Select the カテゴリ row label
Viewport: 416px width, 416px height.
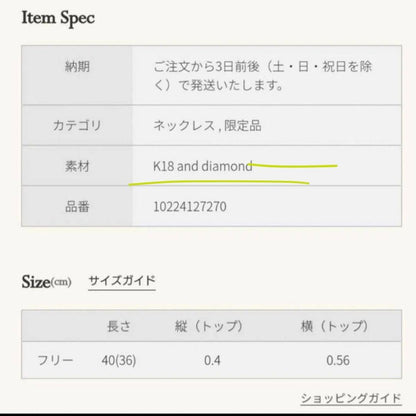[x=77, y=126]
